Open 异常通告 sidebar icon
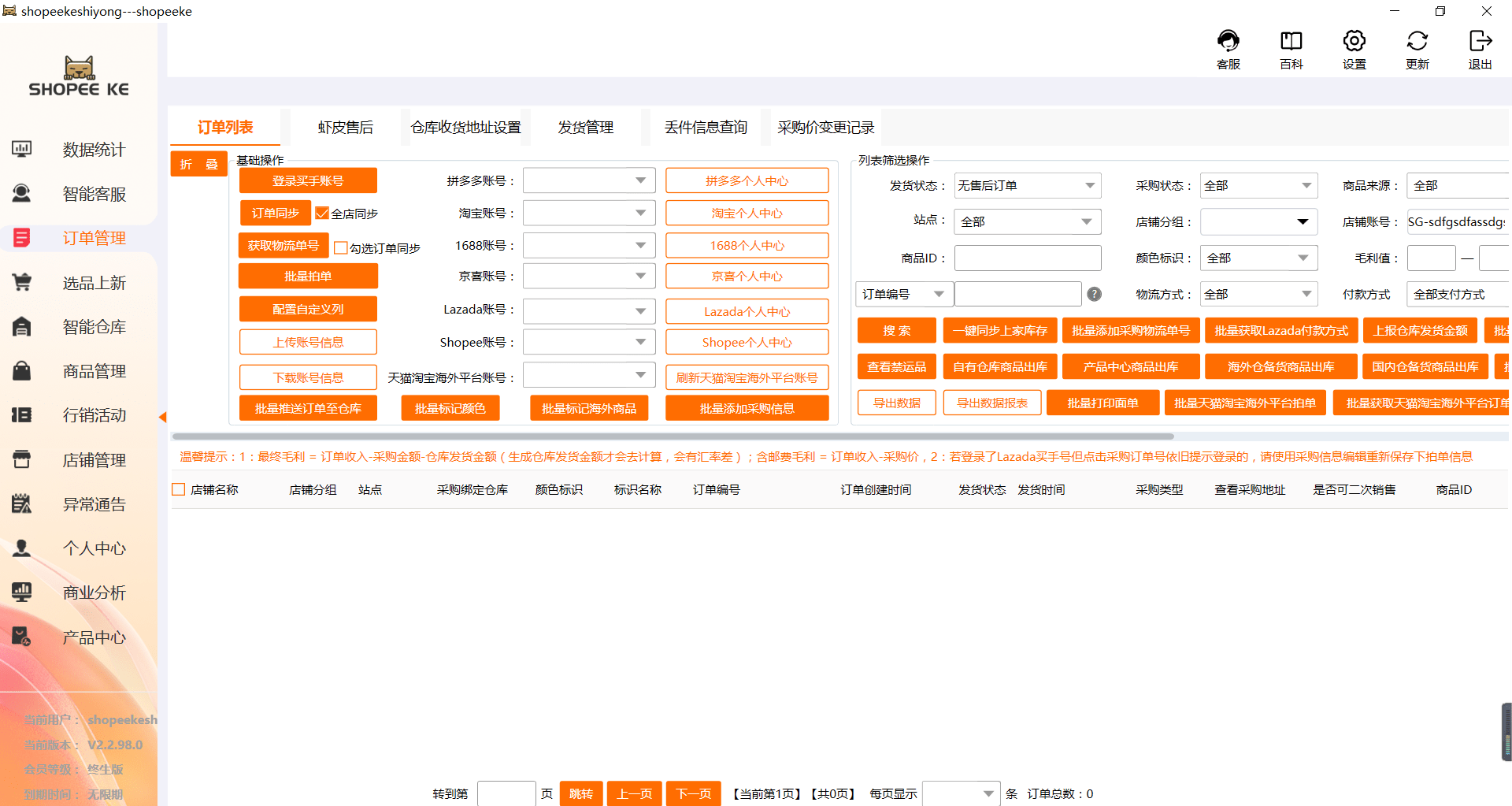Viewport: 1512px width, 806px height. 22,503
